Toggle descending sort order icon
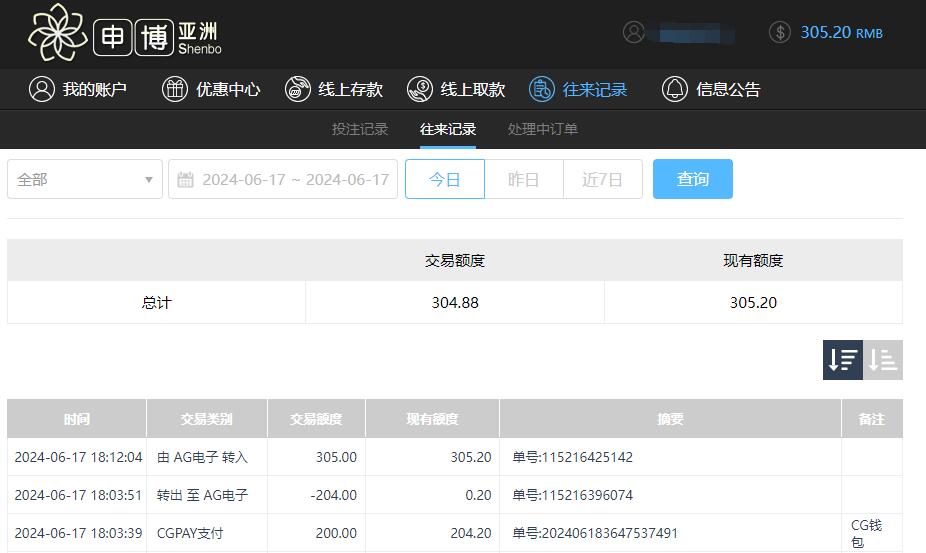 point(843,360)
